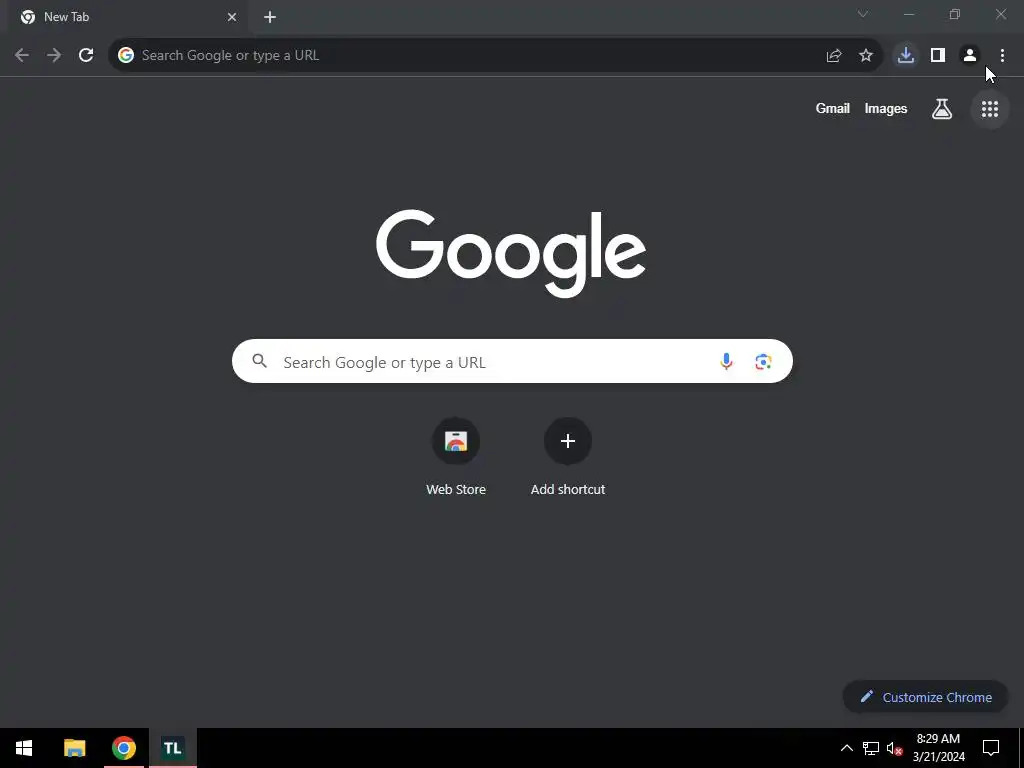Open the notification center icon
The image size is (1024, 768).
pos(991,748)
